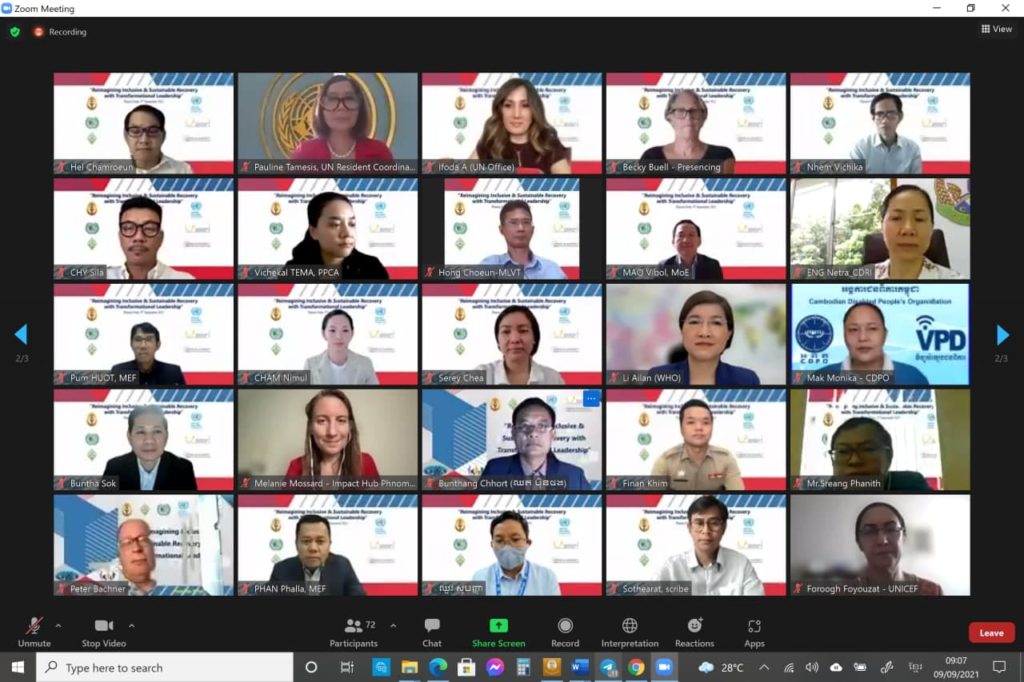Open the Participants panel
This screenshot has width=1024, height=682.
point(353,632)
